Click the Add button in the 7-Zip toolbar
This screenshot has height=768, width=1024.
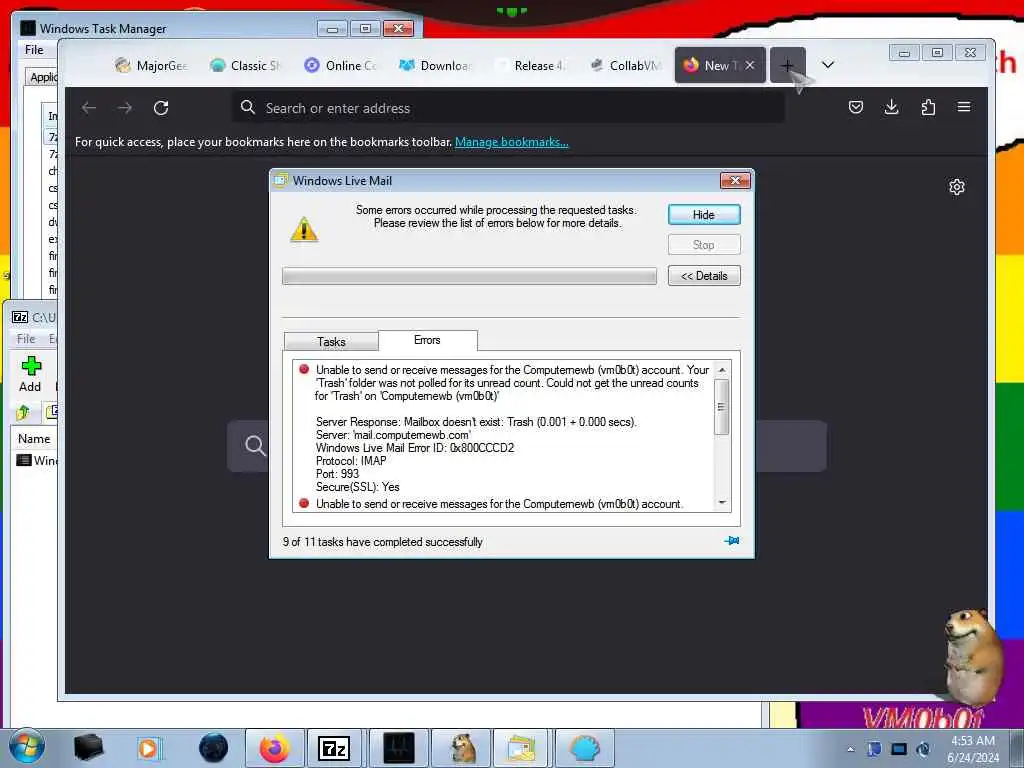coord(30,374)
